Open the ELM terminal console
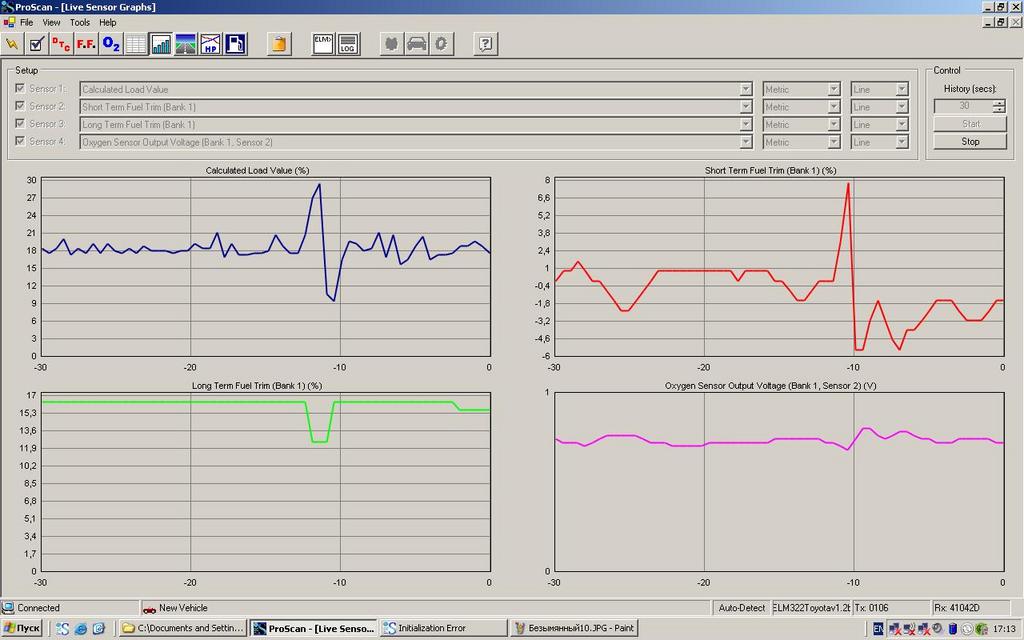 tap(323, 44)
